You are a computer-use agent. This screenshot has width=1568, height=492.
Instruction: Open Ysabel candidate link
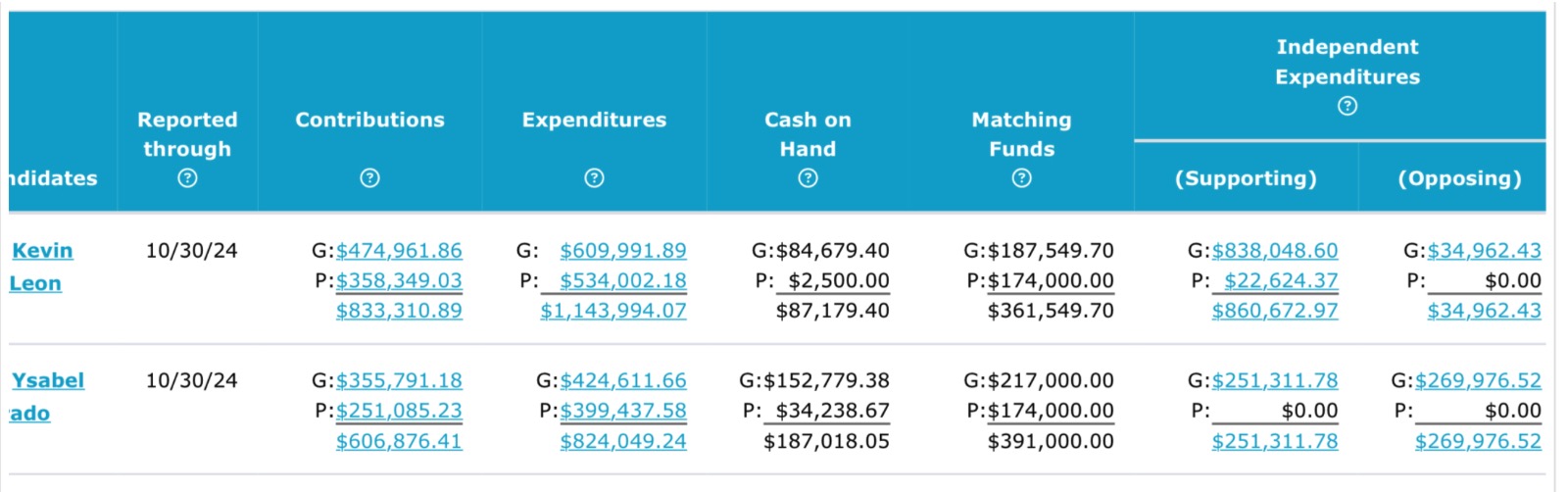click(x=48, y=380)
